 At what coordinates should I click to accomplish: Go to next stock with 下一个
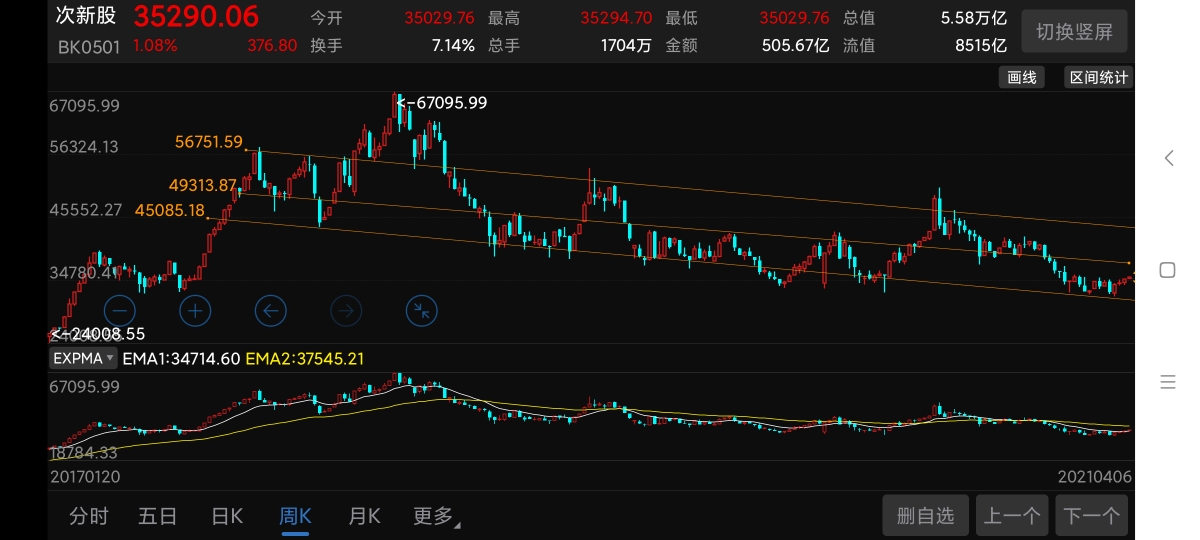(1091, 516)
